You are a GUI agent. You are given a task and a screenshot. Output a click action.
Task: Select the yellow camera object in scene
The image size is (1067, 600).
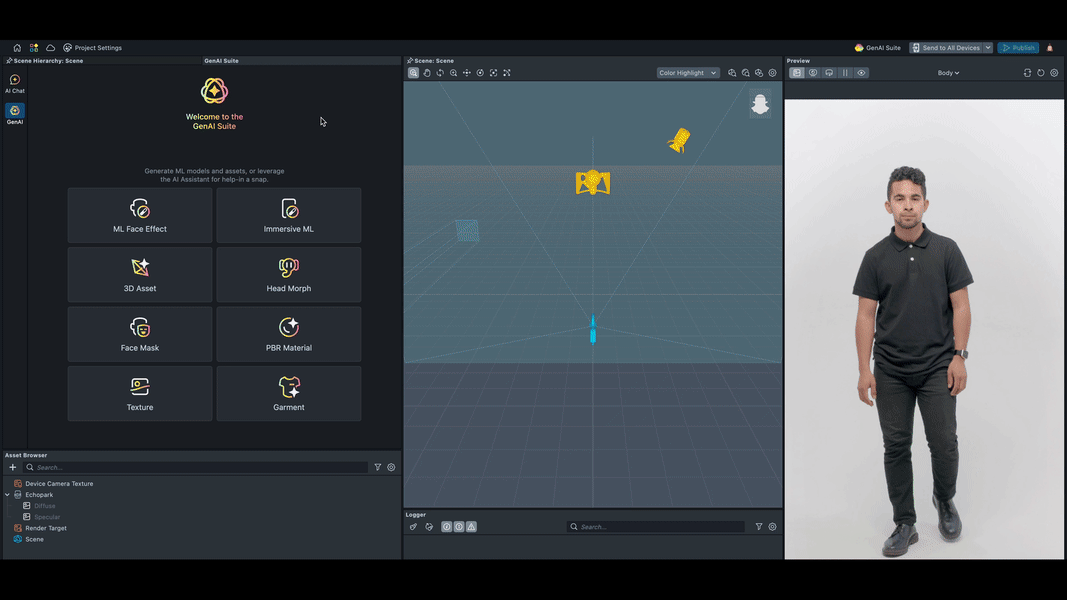point(593,182)
